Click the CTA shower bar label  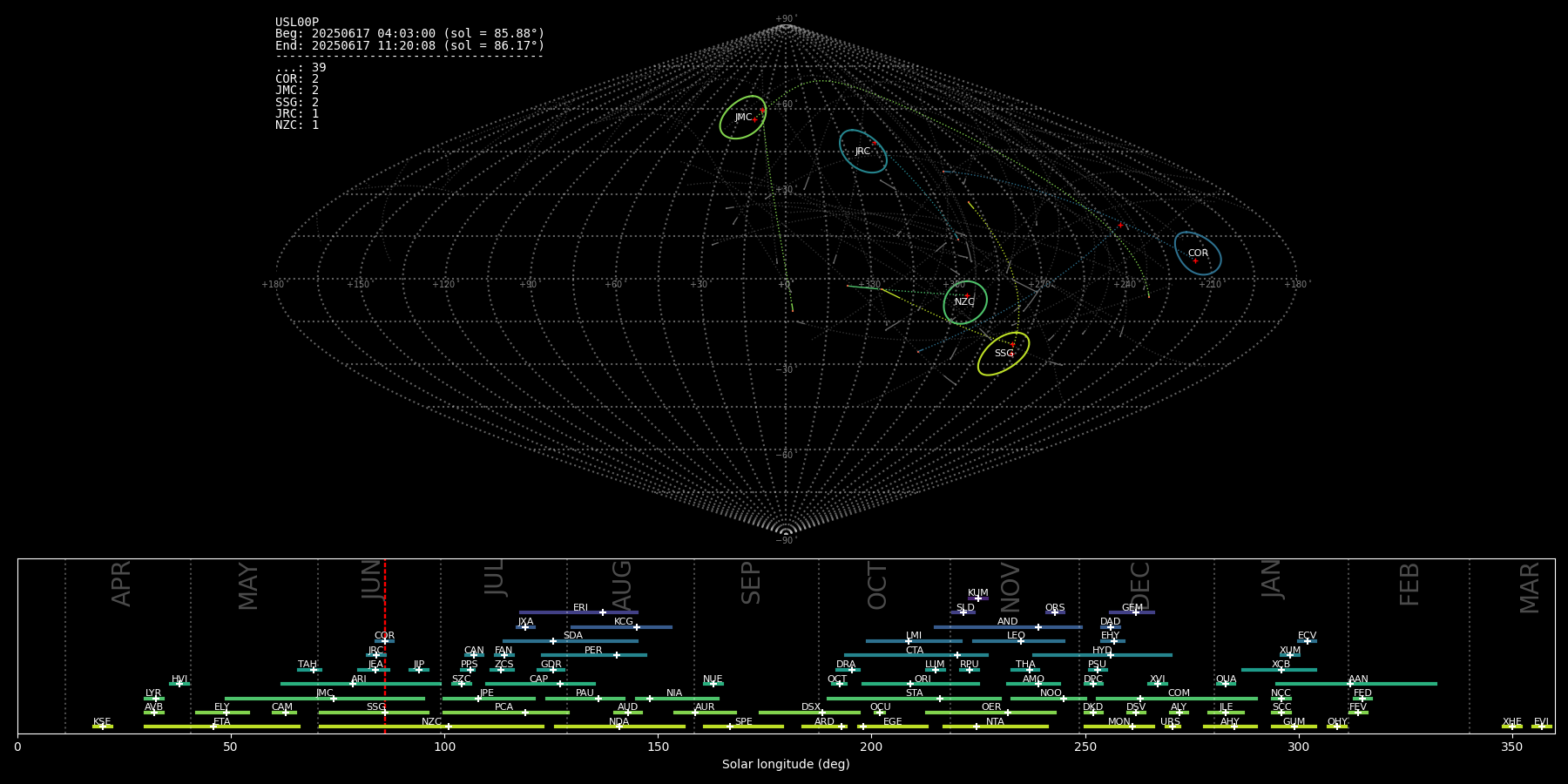click(x=915, y=651)
